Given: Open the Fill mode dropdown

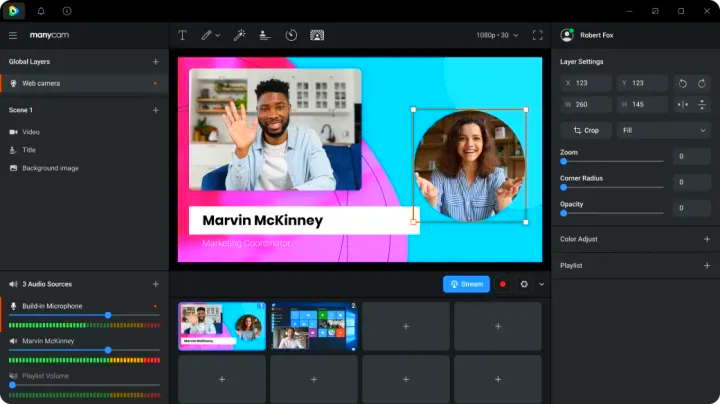Looking at the screenshot, I should tap(663, 130).
